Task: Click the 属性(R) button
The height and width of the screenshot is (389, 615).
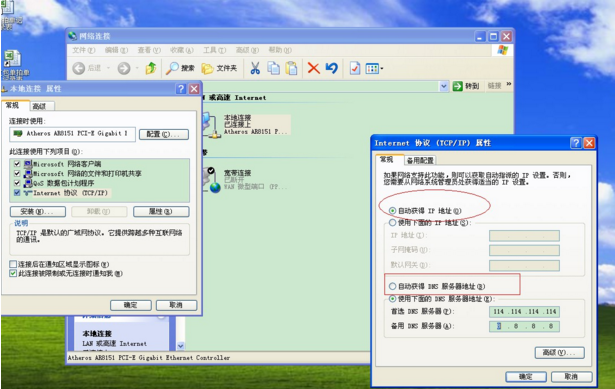Action: pos(161,212)
